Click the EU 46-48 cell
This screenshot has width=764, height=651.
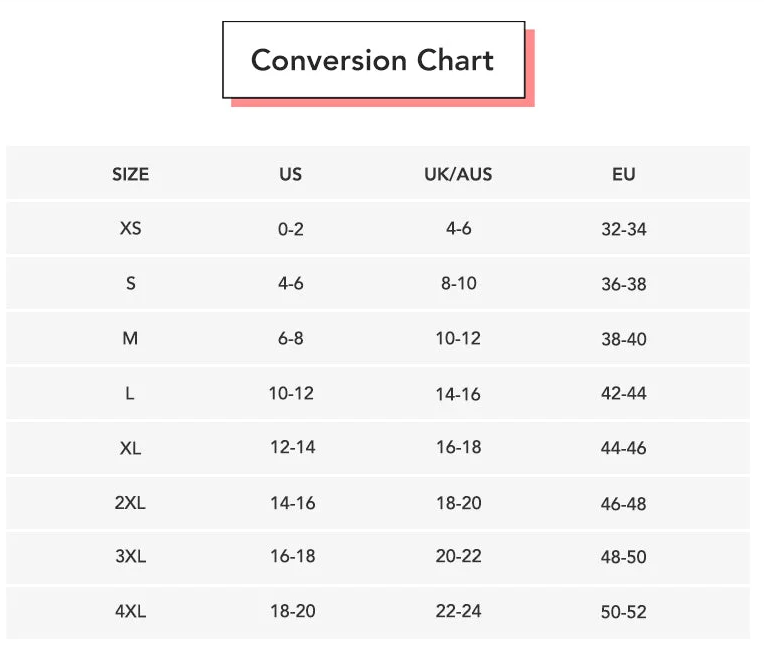coord(624,503)
